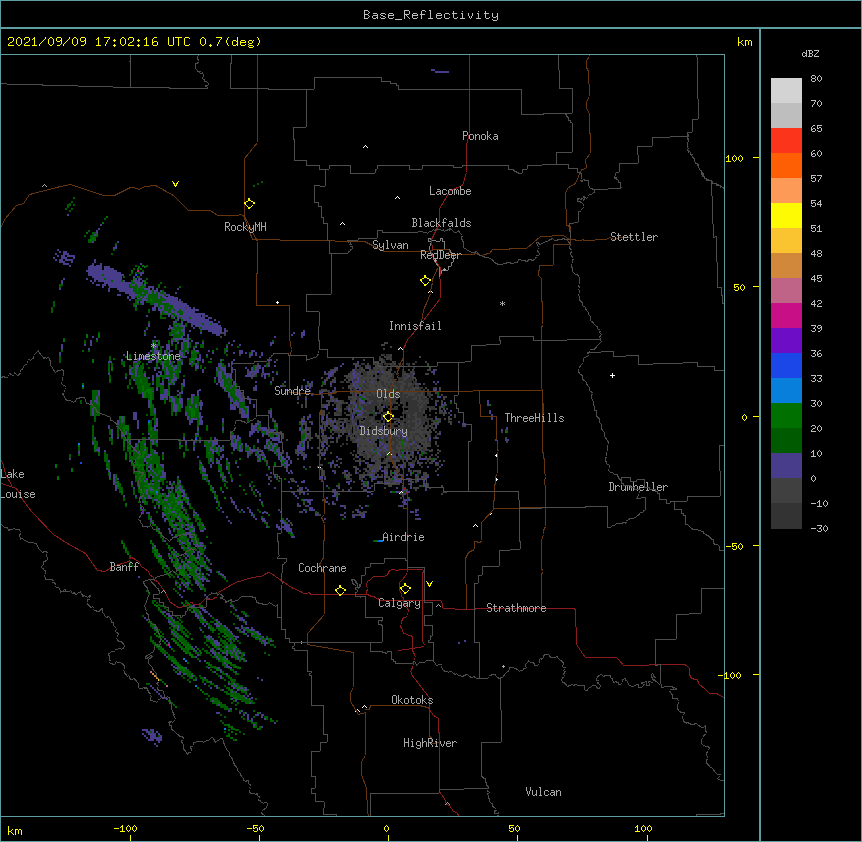Click the Drumheller label
The image size is (862, 842).
[638, 487]
